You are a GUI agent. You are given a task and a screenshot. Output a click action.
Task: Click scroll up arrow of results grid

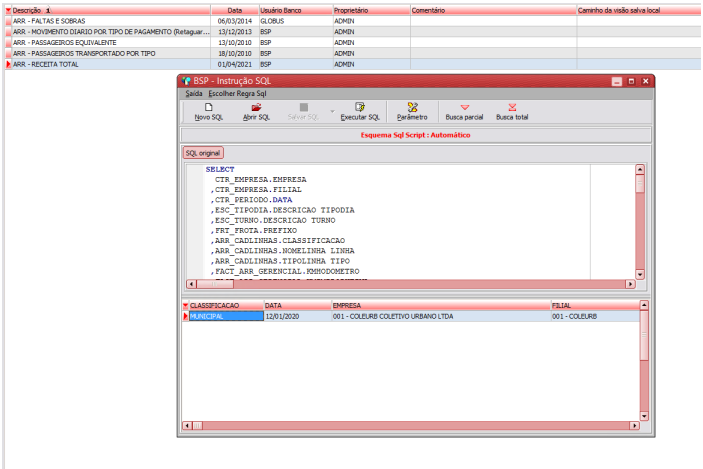click(x=644, y=305)
